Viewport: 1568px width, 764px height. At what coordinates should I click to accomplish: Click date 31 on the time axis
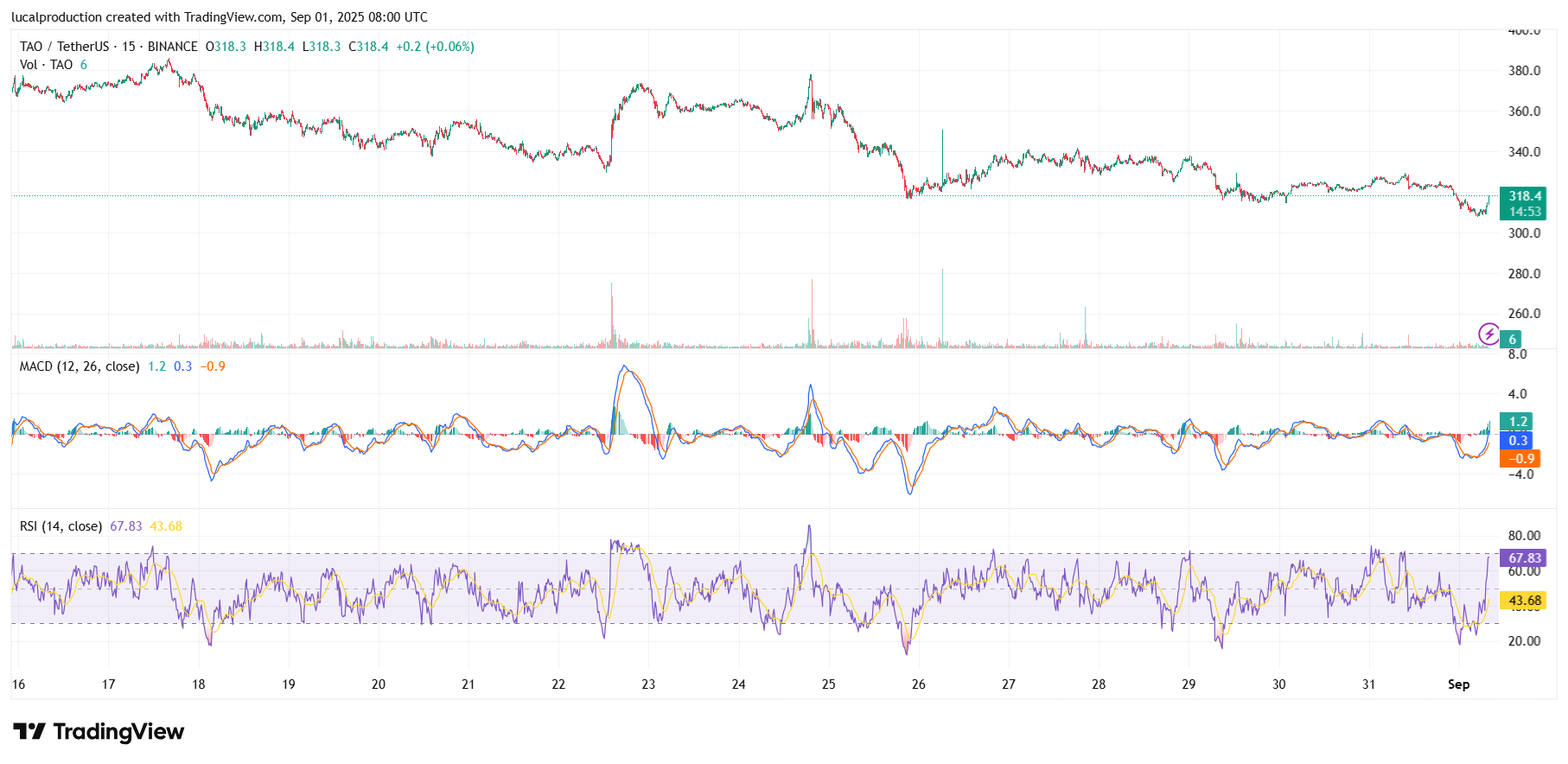[1368, 684]
